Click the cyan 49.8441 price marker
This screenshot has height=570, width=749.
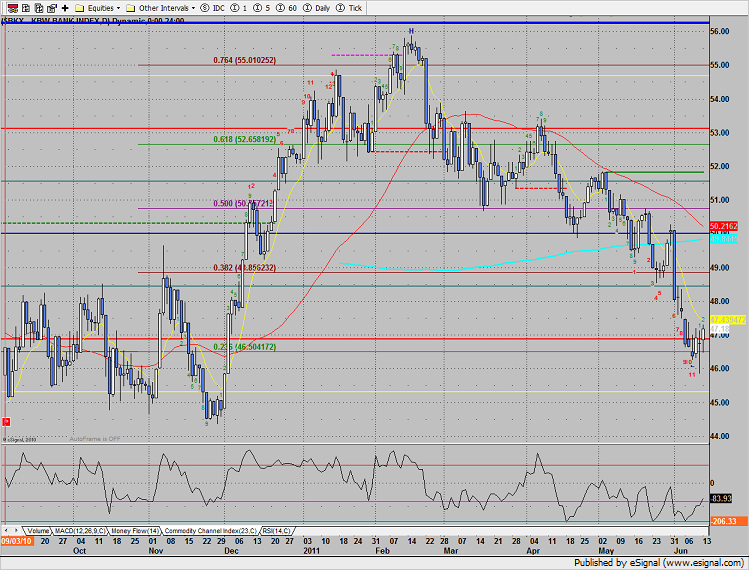724,239
